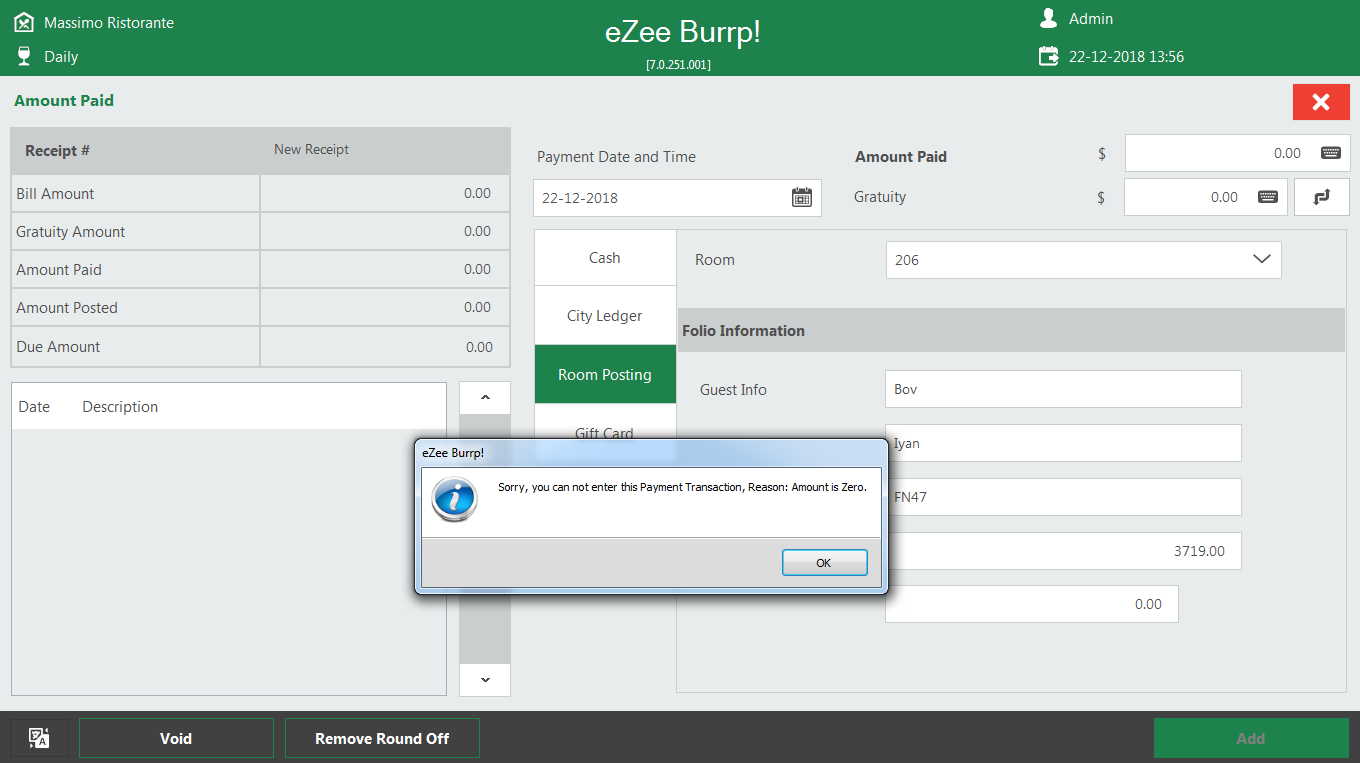Image resolution: width=1360 pixels, height=763 pixels.
Task: Click the info icon in the dialog
Action: pyautogui.click(x=454, y=498)
